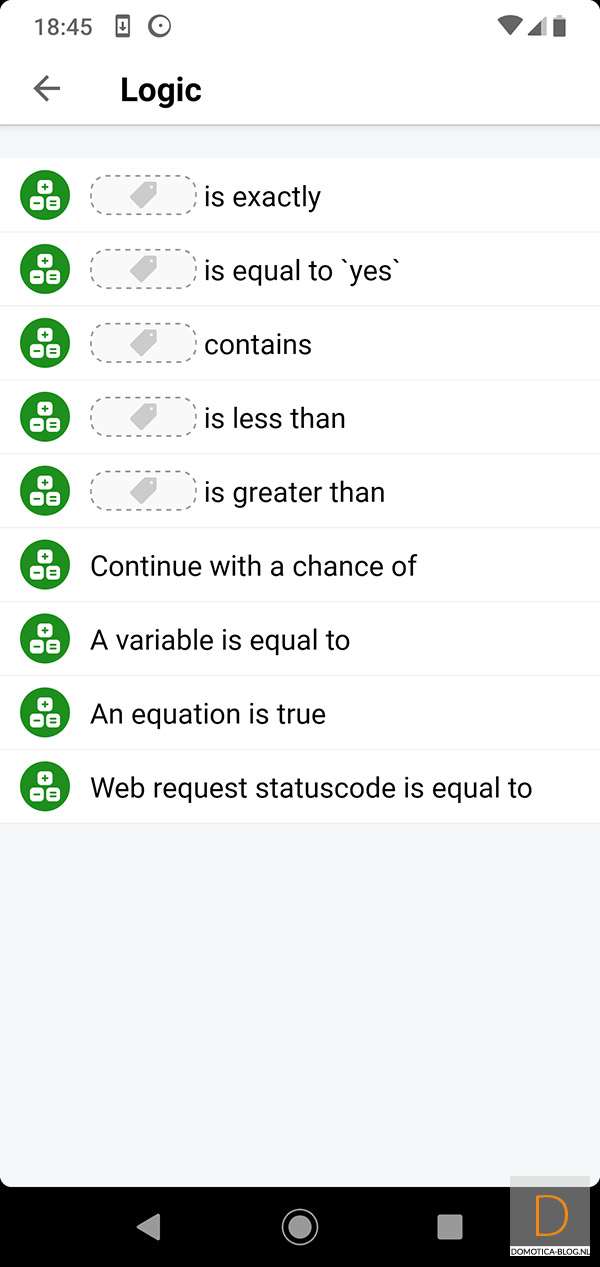Tap logic icon beside 'Continue with a chance of'
The width and height of the screenshot is (600, 1267).
(45, 566)
